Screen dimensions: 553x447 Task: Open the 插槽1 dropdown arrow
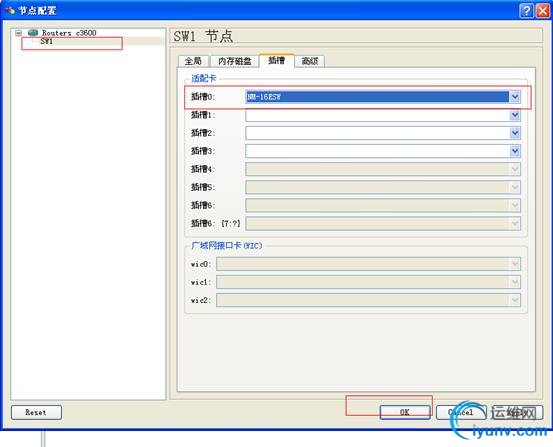coord(515,115)
